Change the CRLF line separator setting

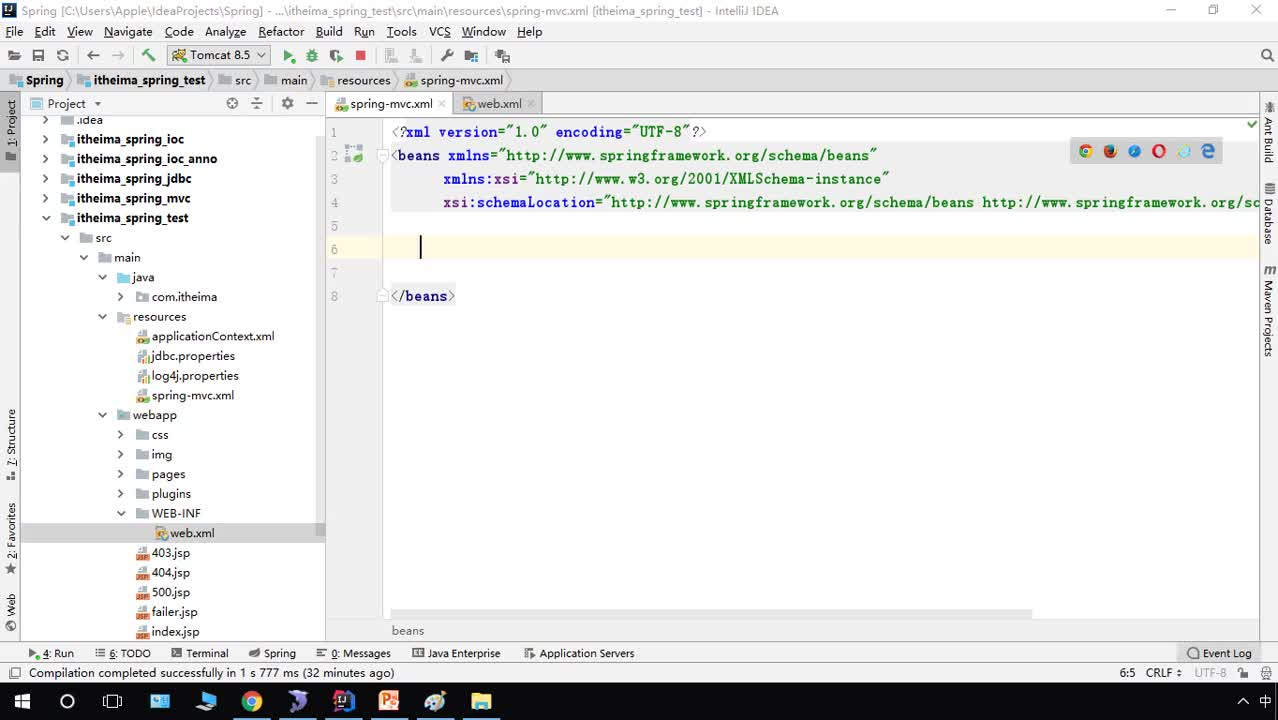click(x=1164, y=673)
